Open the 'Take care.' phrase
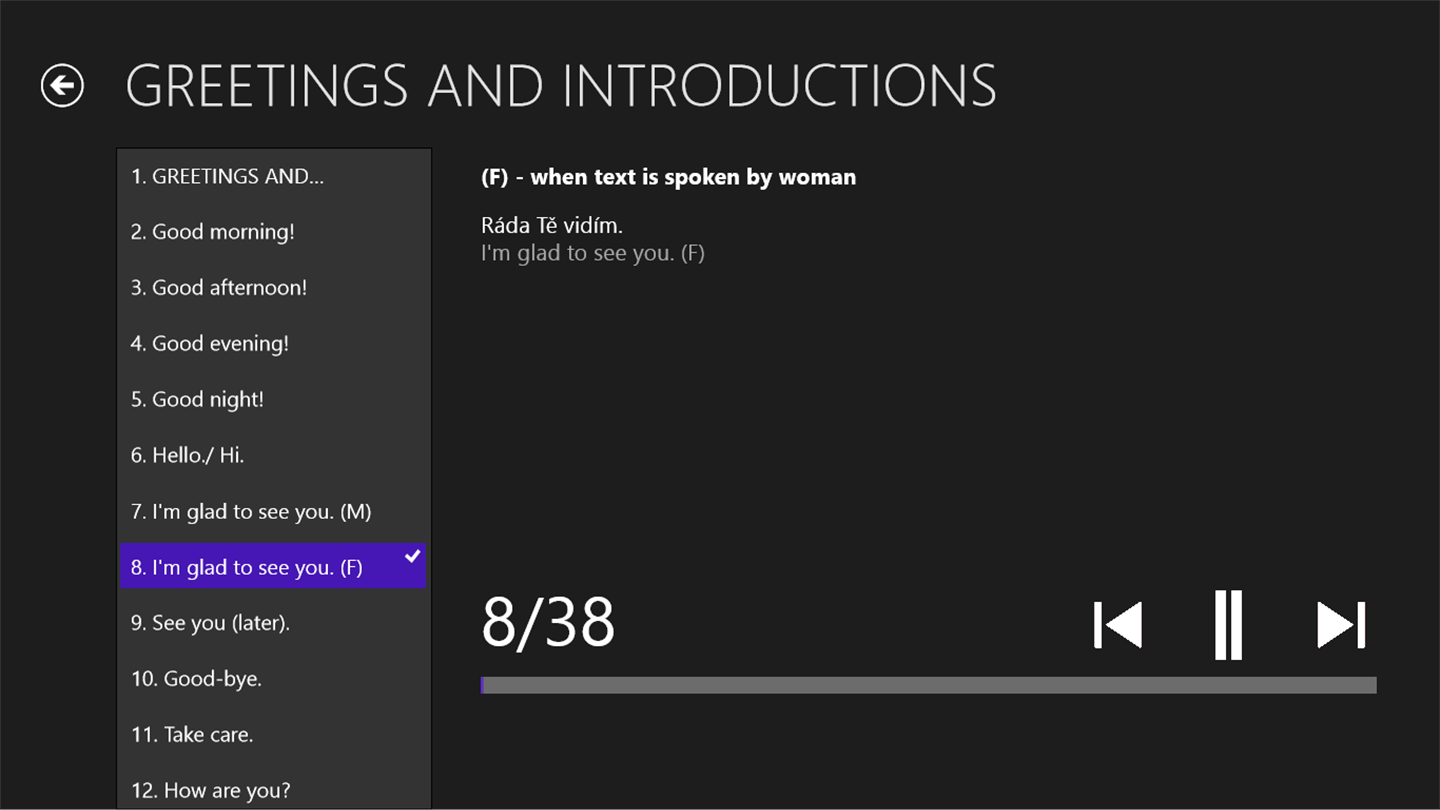 pyautogui.click(x=192, y=735)
